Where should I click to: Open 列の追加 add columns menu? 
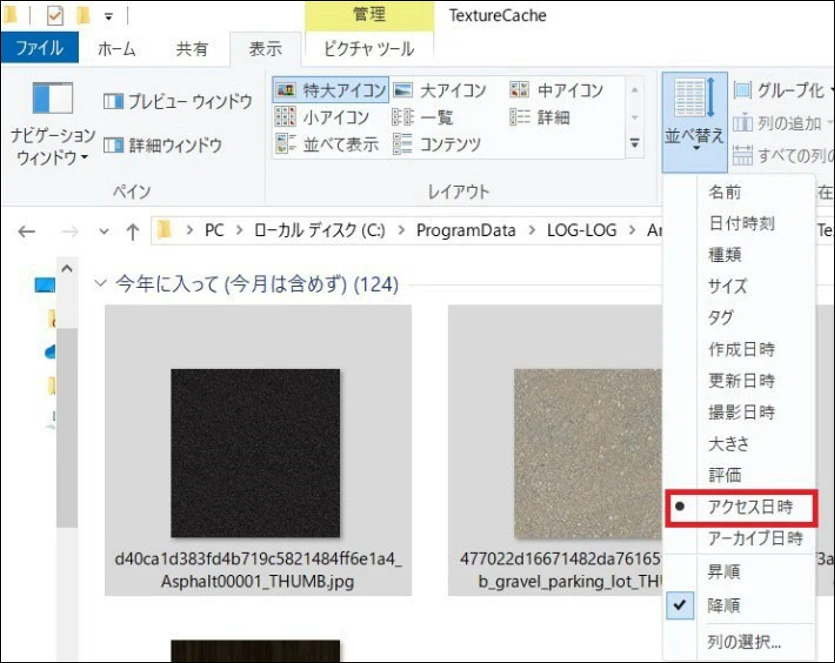782,123
